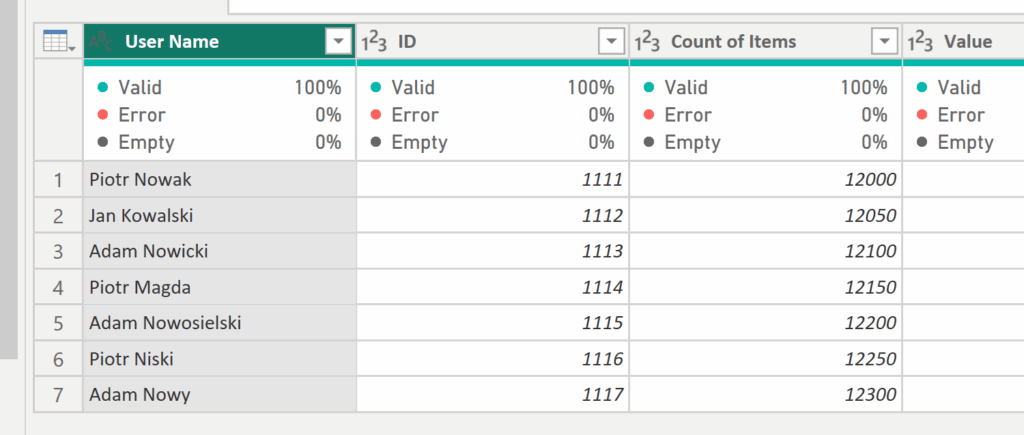Open the Count of Items filter dropdown

click(884, 41)
